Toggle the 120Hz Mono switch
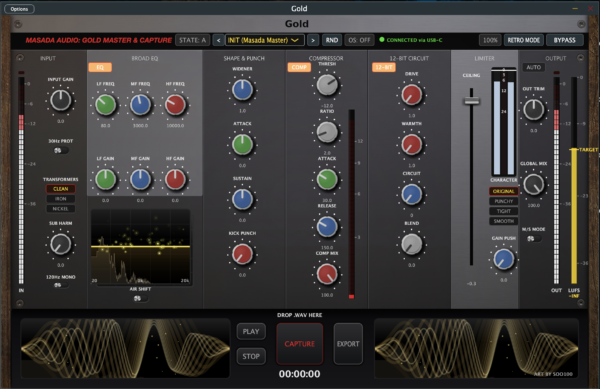 click(60, 285)
